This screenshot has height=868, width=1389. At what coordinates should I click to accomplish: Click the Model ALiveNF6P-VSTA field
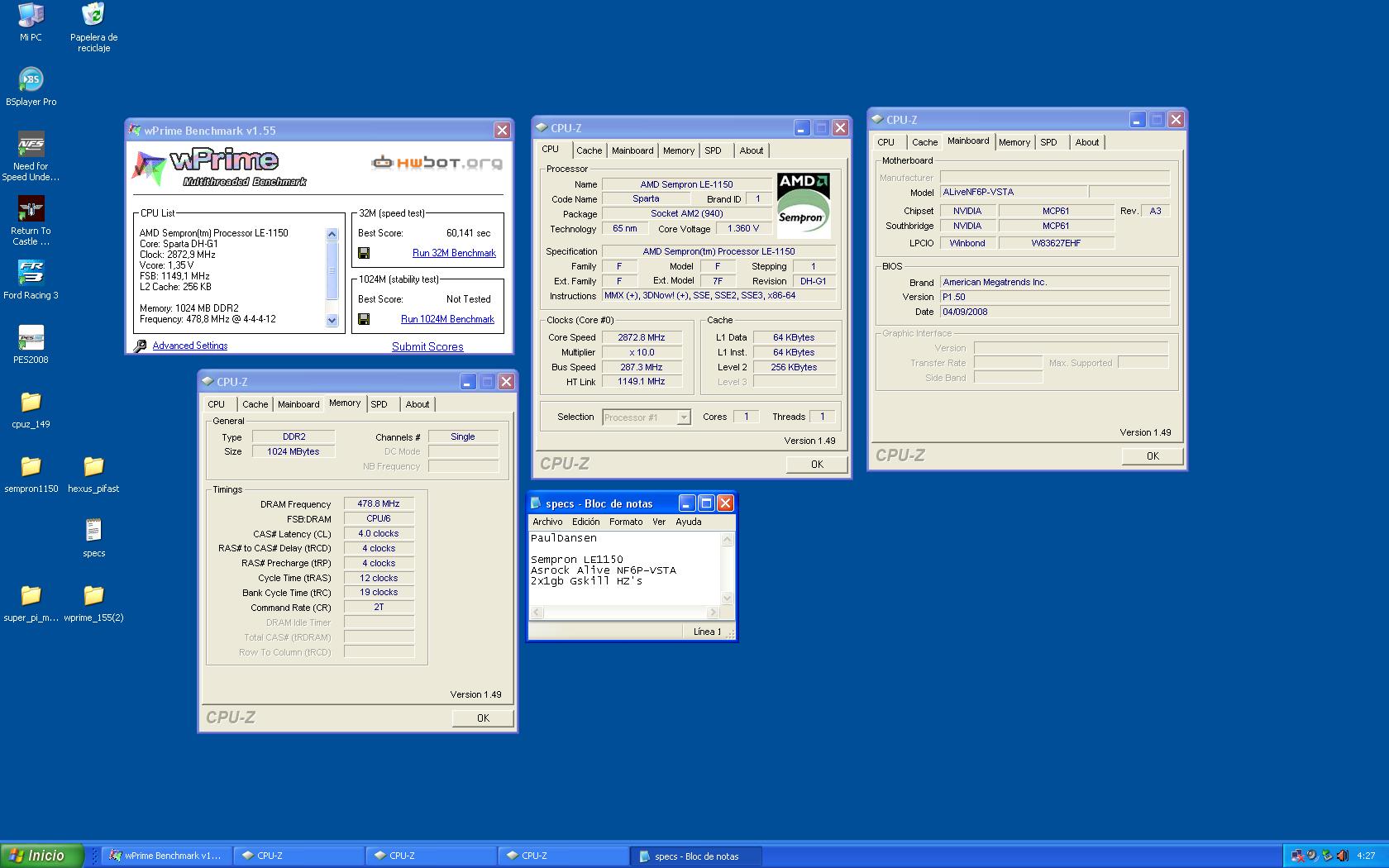click(x=1014, y=192)
